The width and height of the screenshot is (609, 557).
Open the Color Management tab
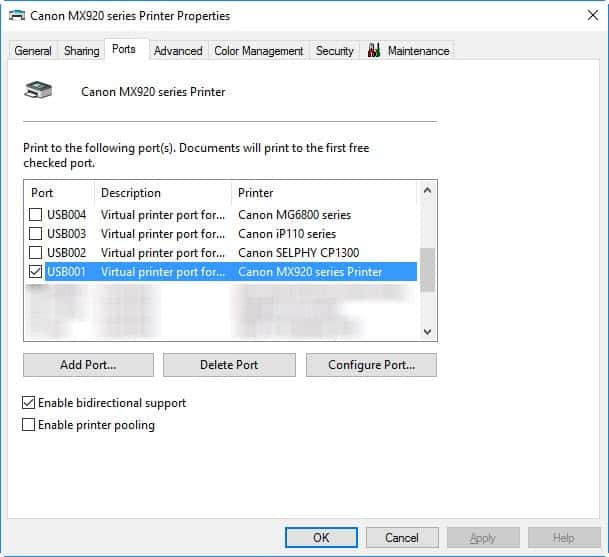click(259, 50)
